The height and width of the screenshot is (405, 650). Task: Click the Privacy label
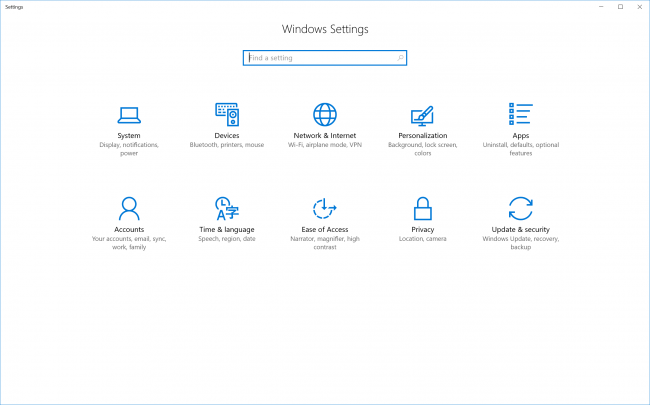422,230
